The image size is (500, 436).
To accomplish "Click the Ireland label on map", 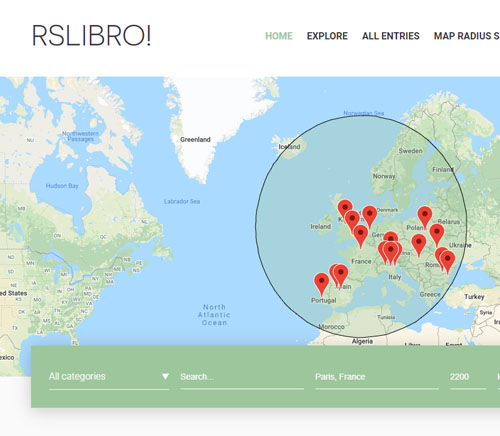I will [321, 226].
